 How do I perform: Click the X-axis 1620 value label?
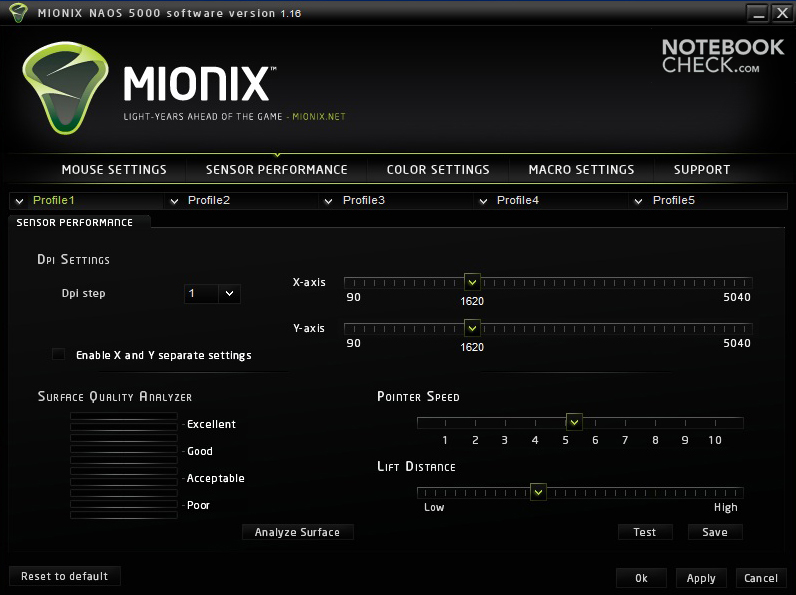coord(472,301)
